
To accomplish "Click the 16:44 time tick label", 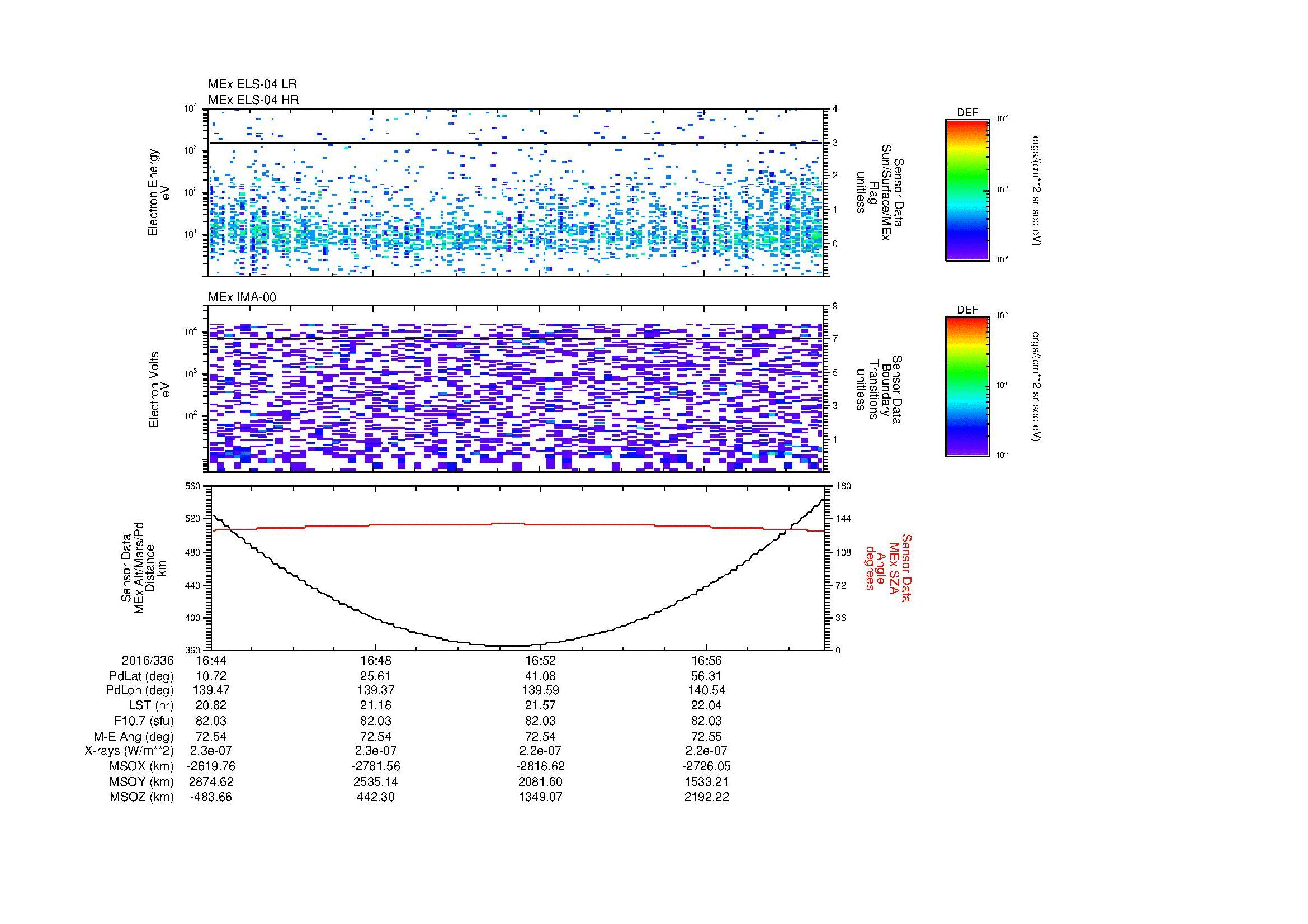I will (211, 660).
